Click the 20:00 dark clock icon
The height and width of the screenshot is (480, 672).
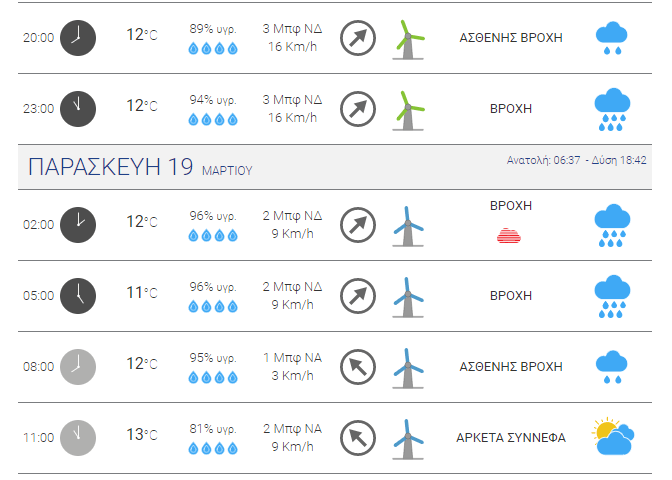coord(78,38)
